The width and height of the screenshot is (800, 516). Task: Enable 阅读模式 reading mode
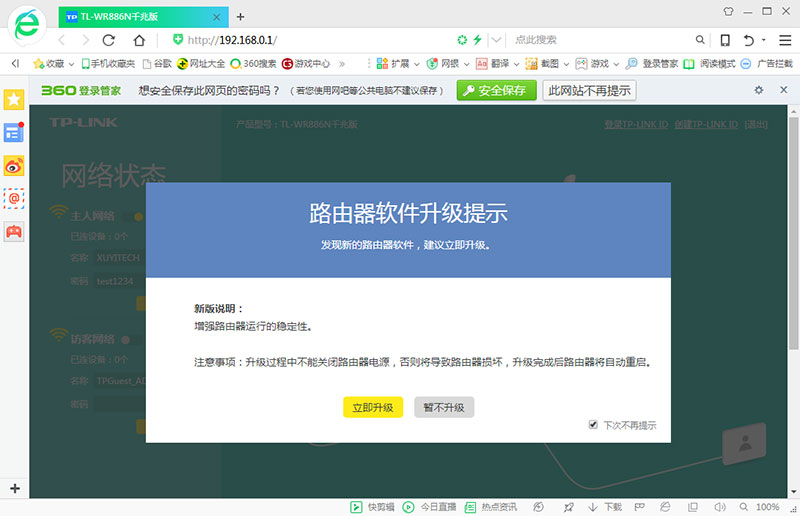point(710,63)
